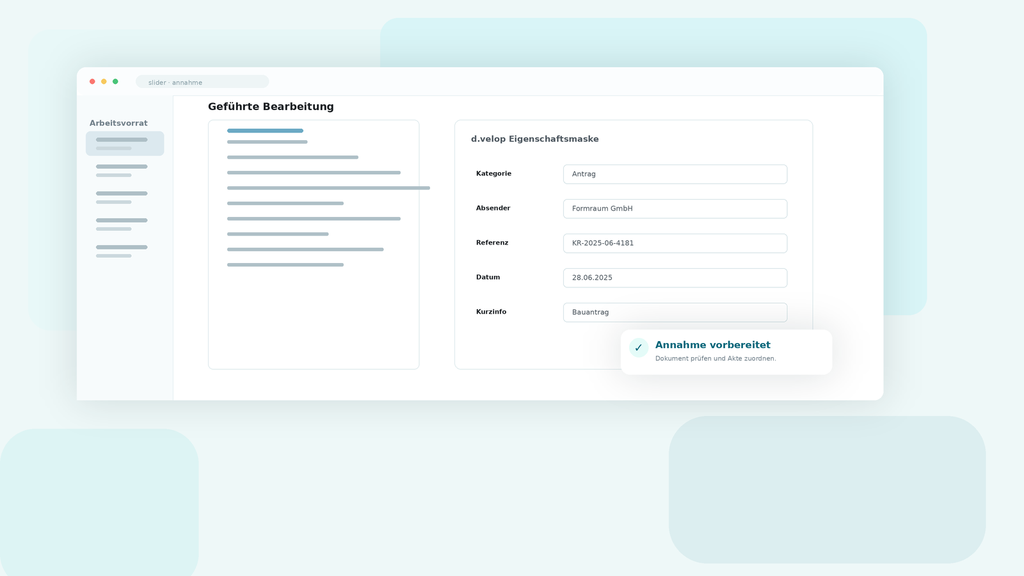The image size is (1024, 576).
Task: Click the blue title line in document preview
Action: [x=265, y=131]
